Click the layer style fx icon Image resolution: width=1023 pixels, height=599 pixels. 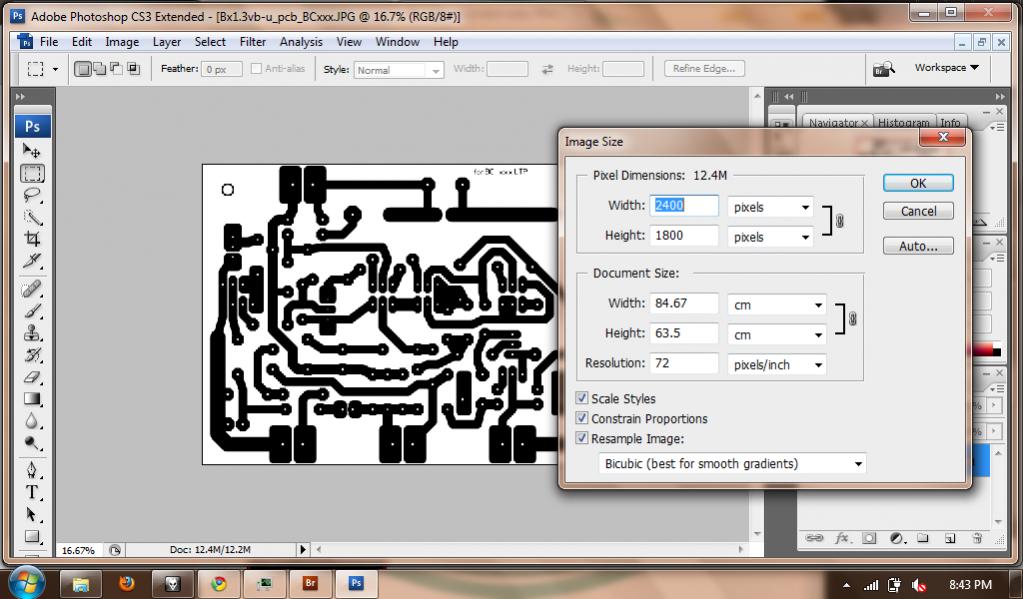tap(842, 538)
